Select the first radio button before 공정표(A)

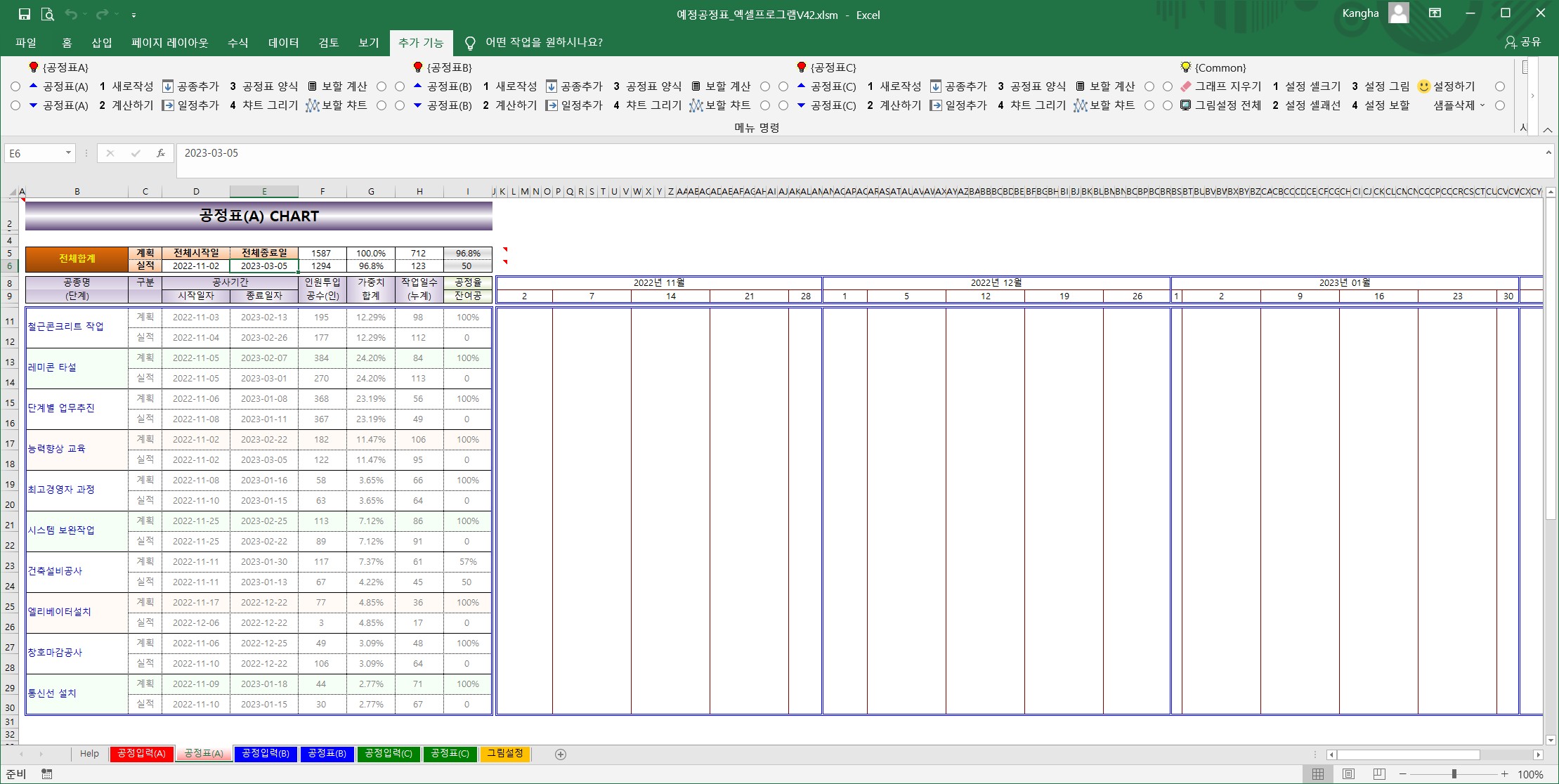point(15,86)
